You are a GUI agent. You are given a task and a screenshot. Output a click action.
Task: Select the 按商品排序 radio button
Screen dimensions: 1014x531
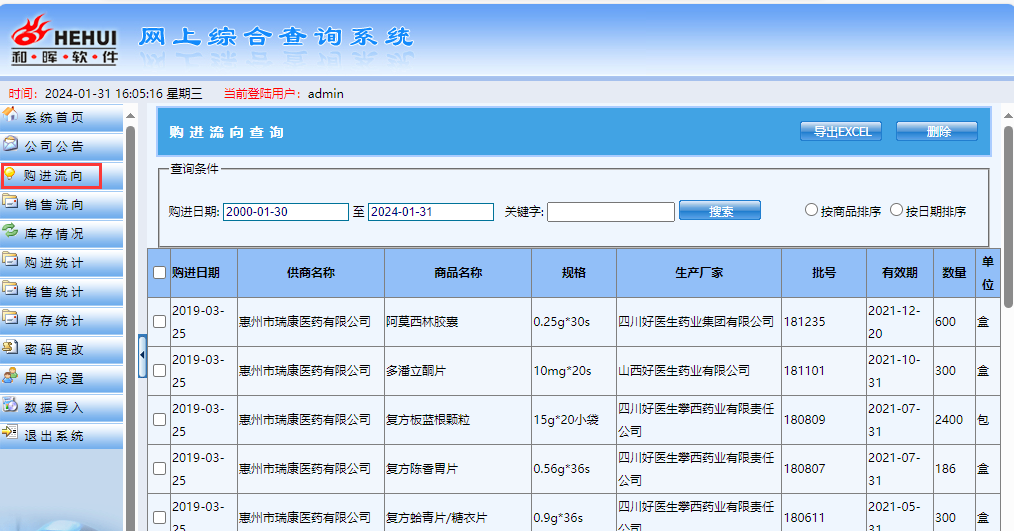click(x=811, y=210)
